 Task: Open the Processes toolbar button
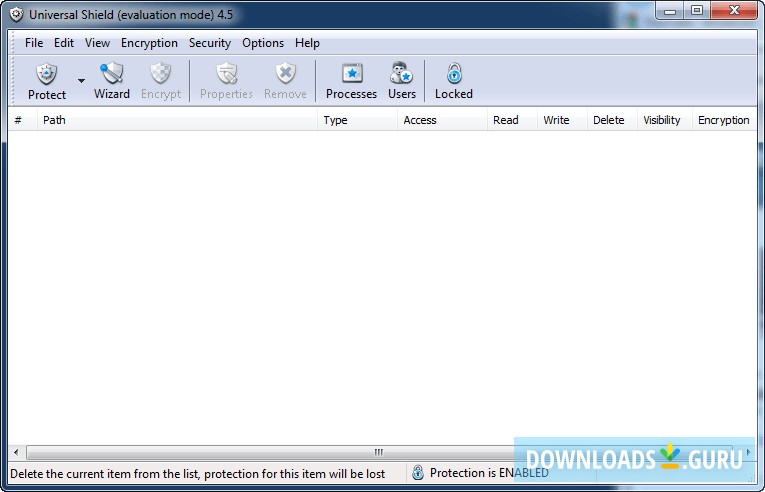351,81
